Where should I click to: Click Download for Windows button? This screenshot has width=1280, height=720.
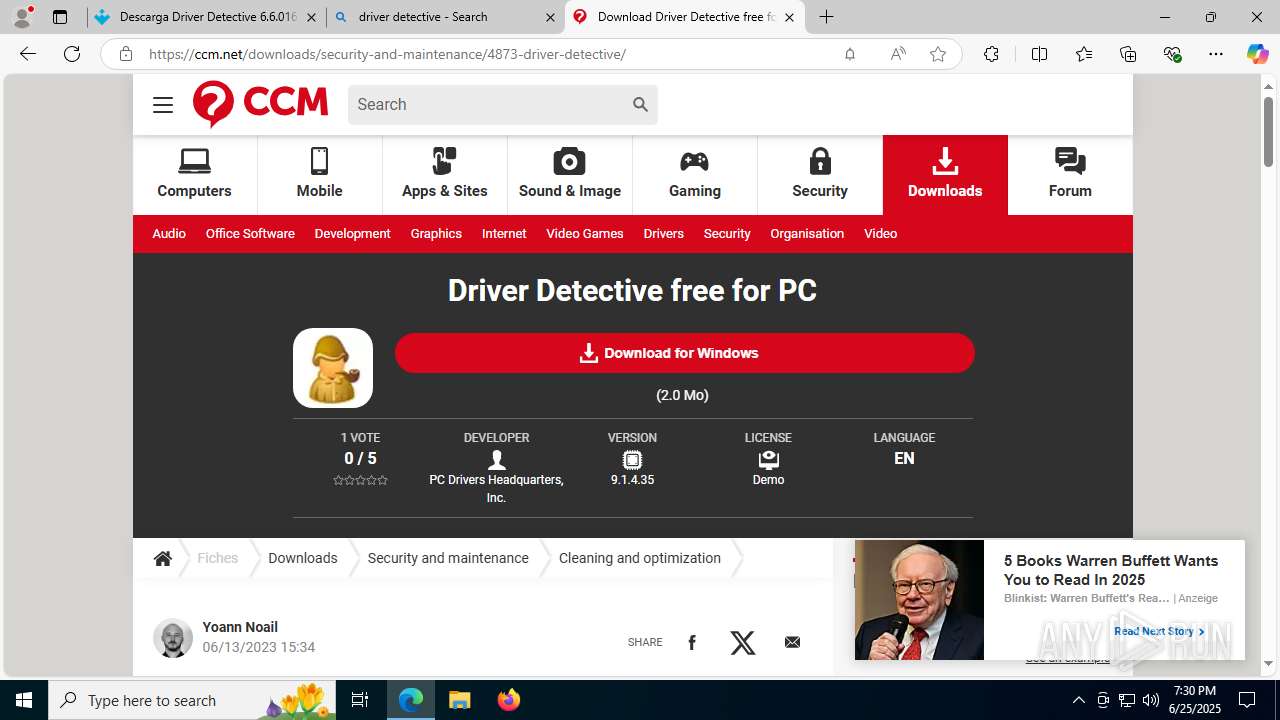(684, 353)
